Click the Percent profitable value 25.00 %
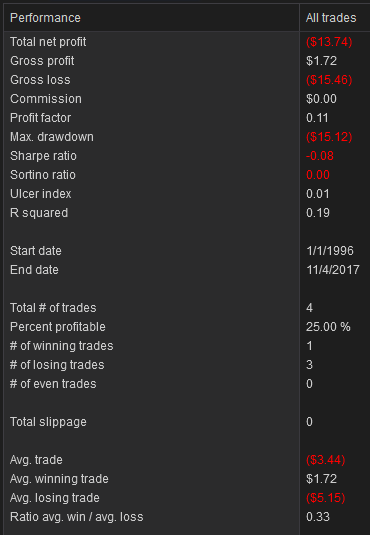Image resolution: width=370 pixels, height=535 pixels. (x=328, y=327)
